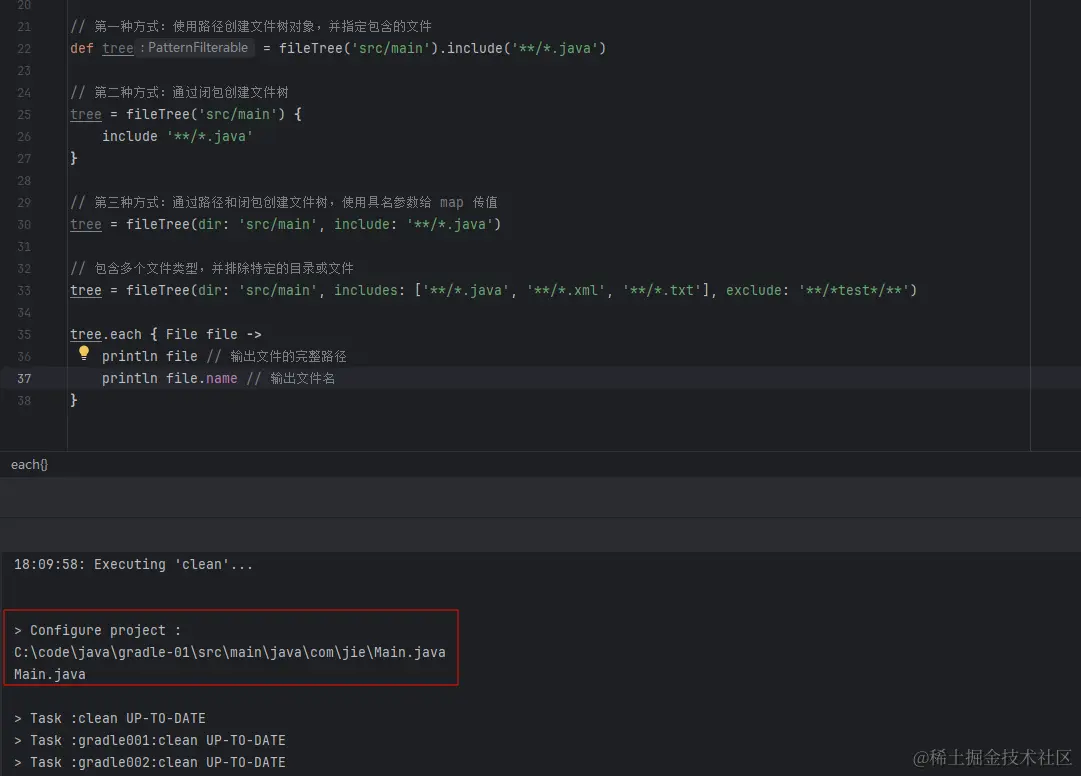Click the comment on line 21
The height and width of the screenshot is (776, 1081).
(251, 26)
